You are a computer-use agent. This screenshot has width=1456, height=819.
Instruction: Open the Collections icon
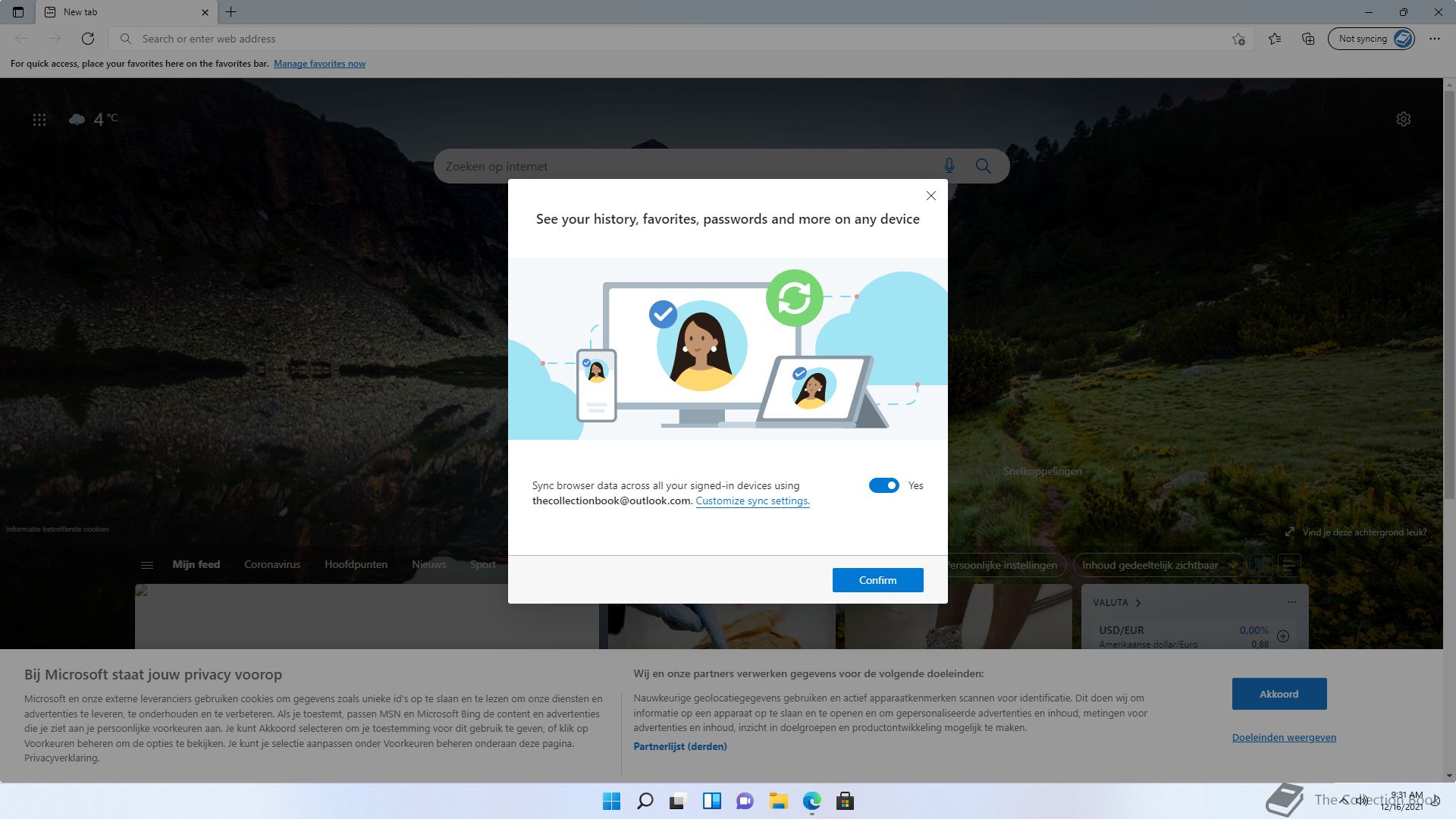[x=1308, y=39]
